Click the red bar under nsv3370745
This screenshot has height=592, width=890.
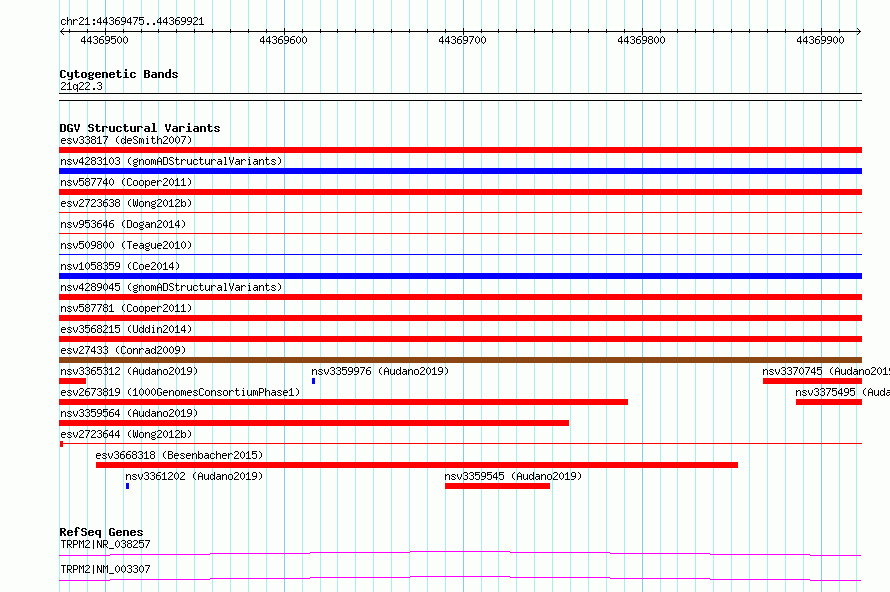click(812, 381)
